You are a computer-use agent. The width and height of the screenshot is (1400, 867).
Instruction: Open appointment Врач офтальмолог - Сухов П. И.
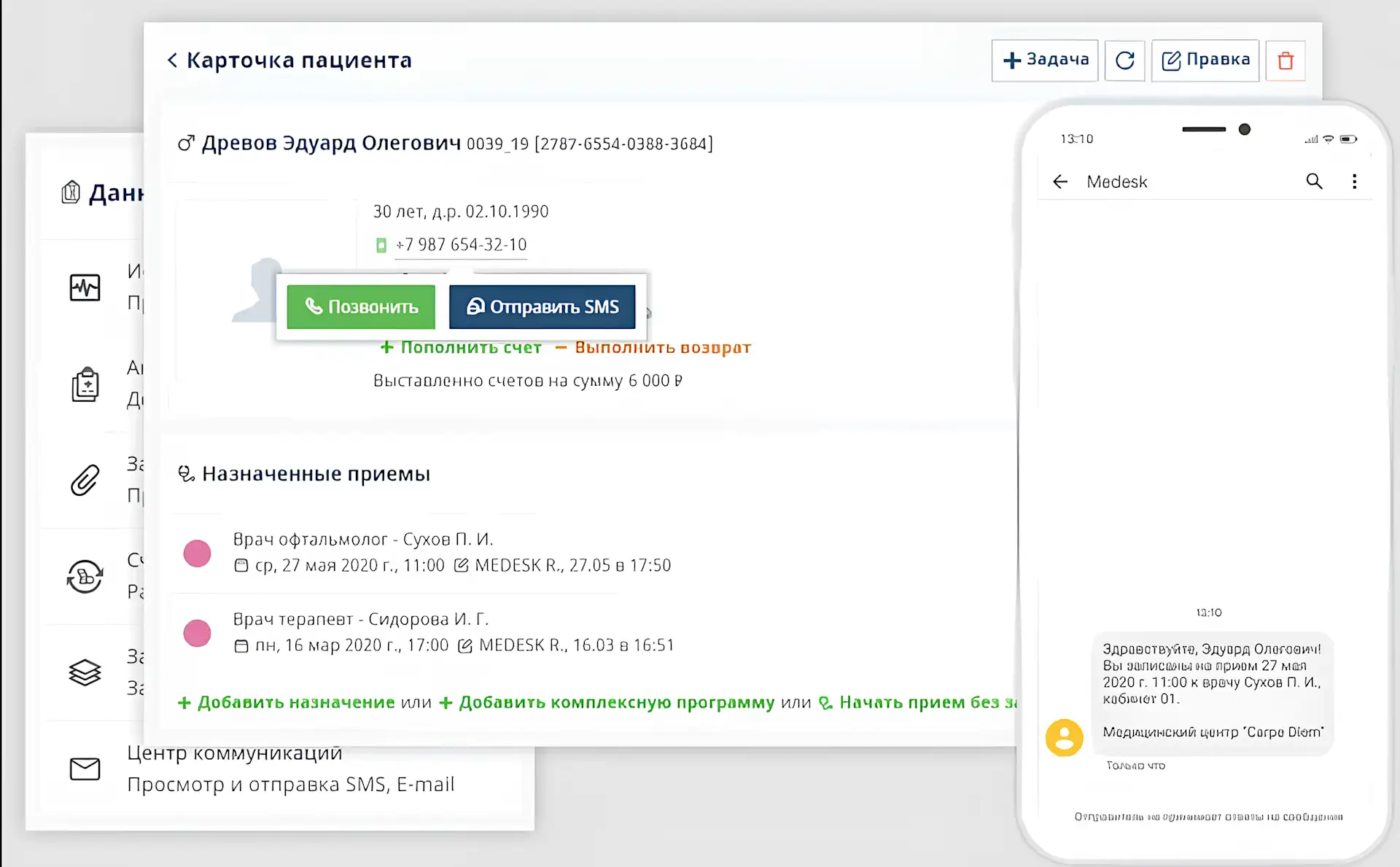coord(363,540)
